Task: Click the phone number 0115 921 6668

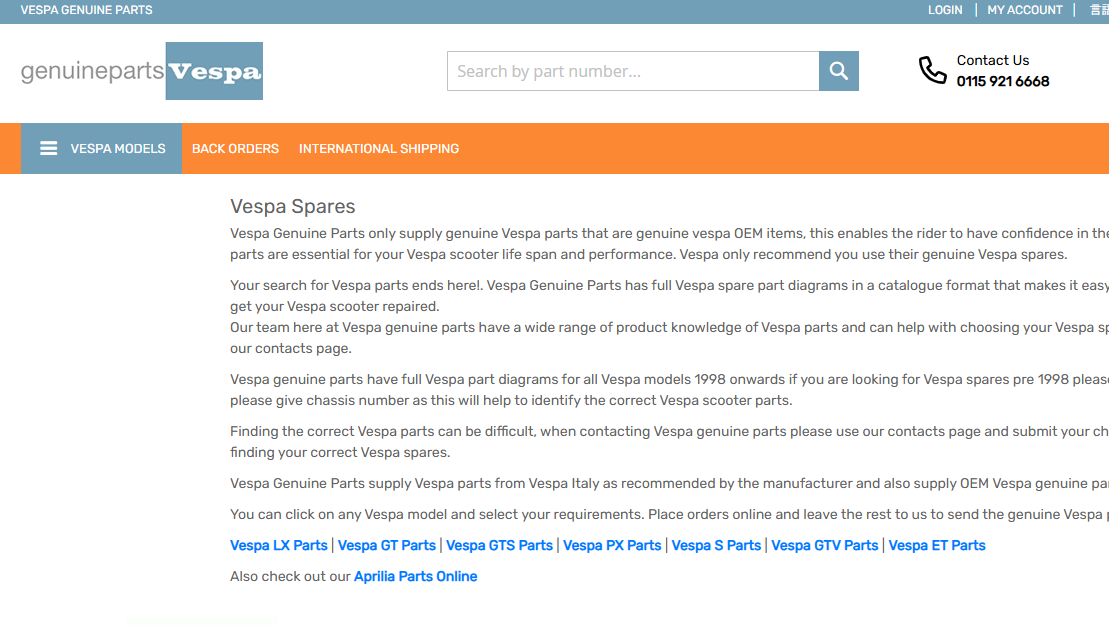Action: [1002, 81]
